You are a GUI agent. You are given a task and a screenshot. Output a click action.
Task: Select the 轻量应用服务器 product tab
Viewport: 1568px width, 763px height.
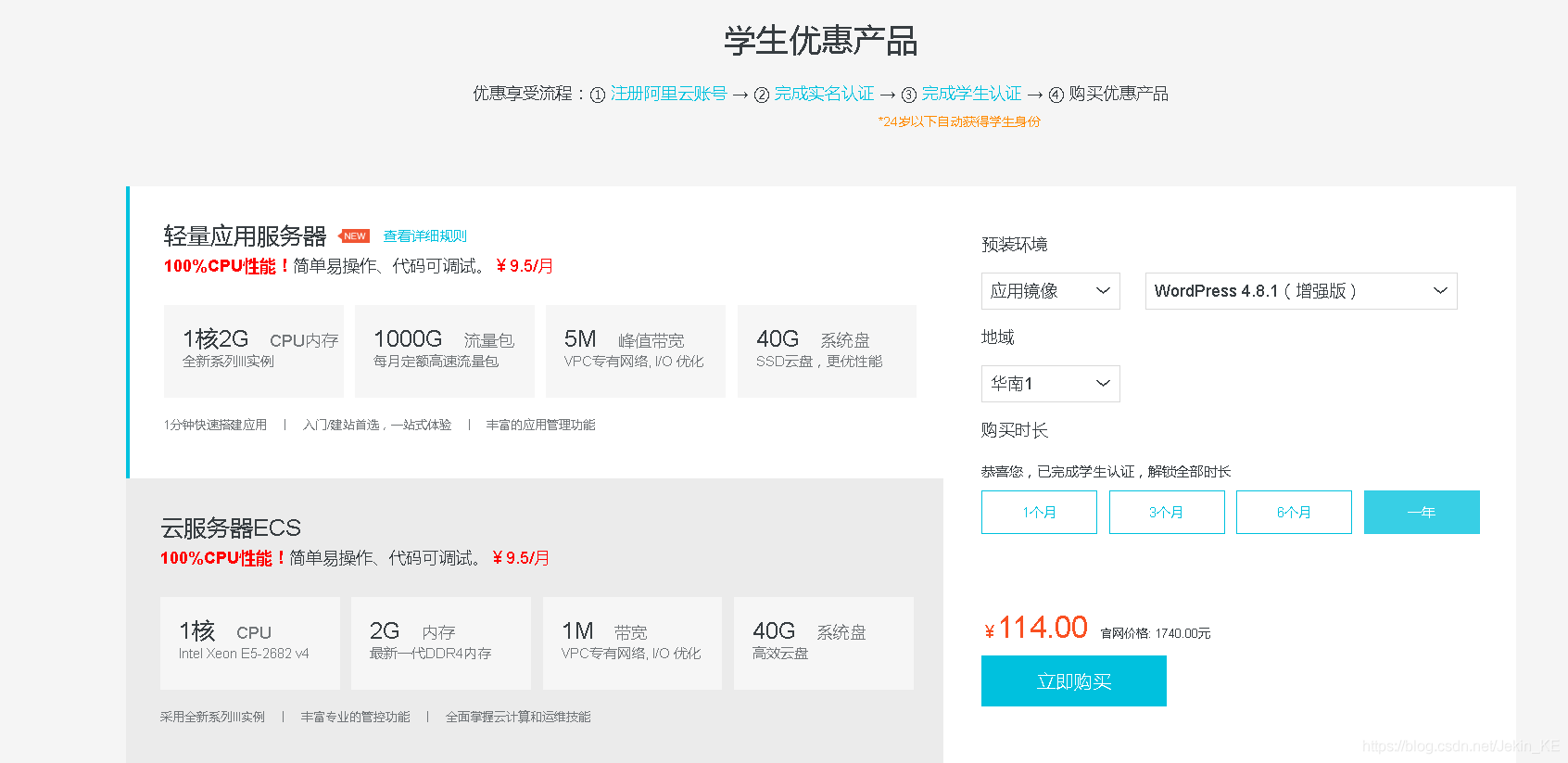(x=245, y=236)
